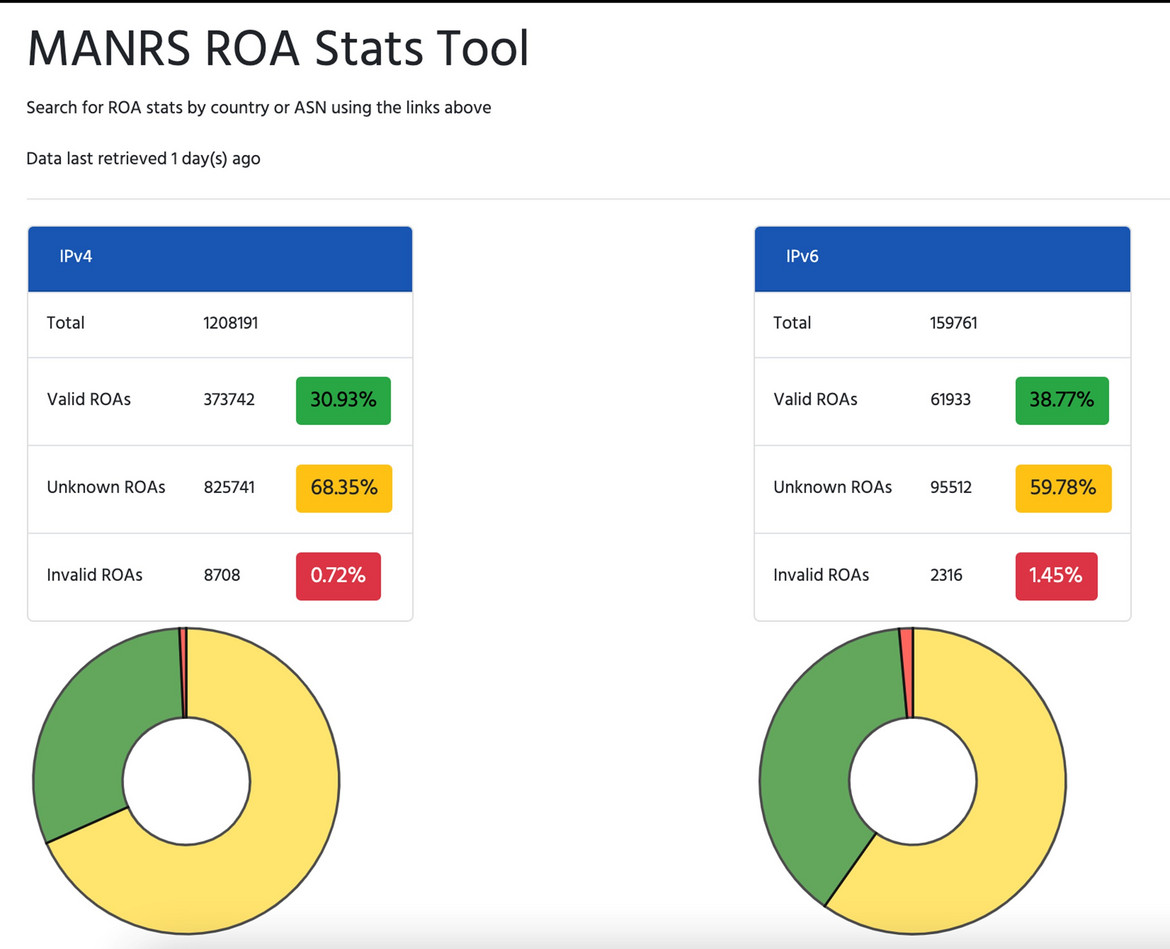Click the 'Unknown ROAs' label in IPv4 table

click(x=106, y=488)
